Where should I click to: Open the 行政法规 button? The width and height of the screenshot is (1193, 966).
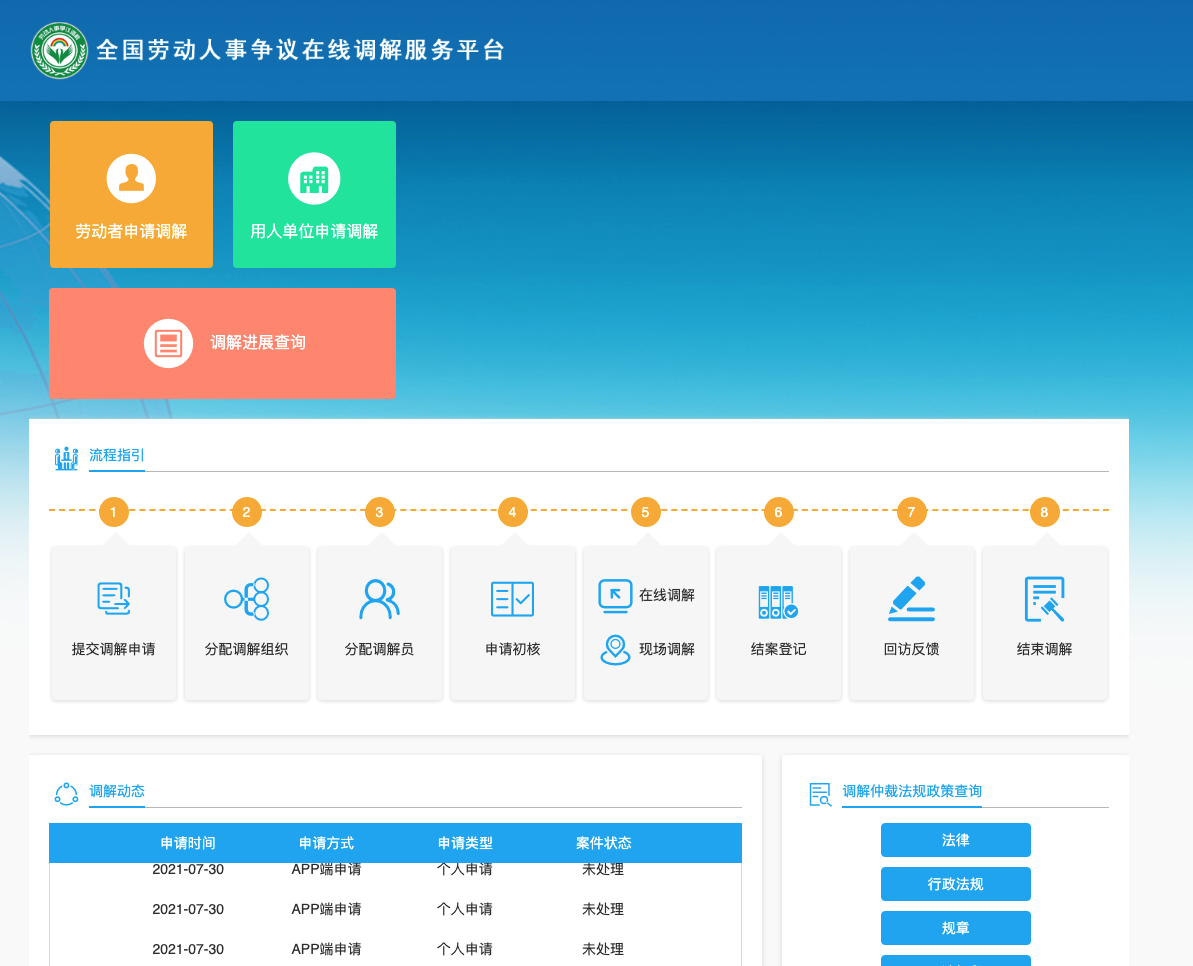click(x=956, y=885)
